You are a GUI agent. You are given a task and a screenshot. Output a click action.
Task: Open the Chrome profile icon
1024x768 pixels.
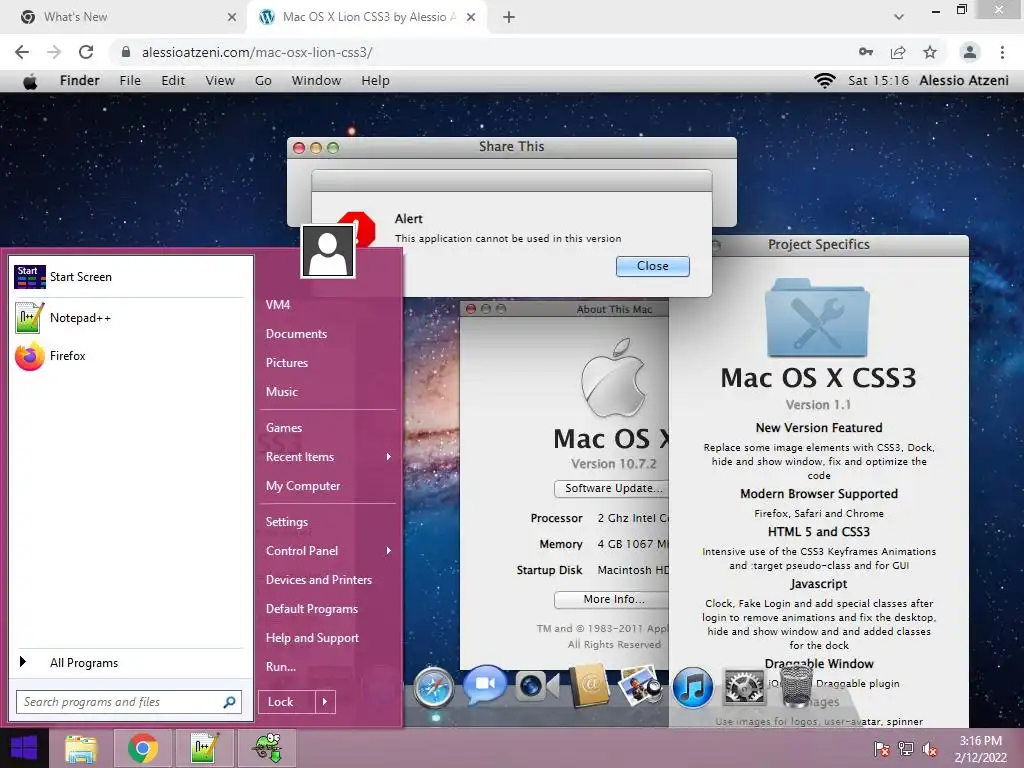(x=970, y=52)
